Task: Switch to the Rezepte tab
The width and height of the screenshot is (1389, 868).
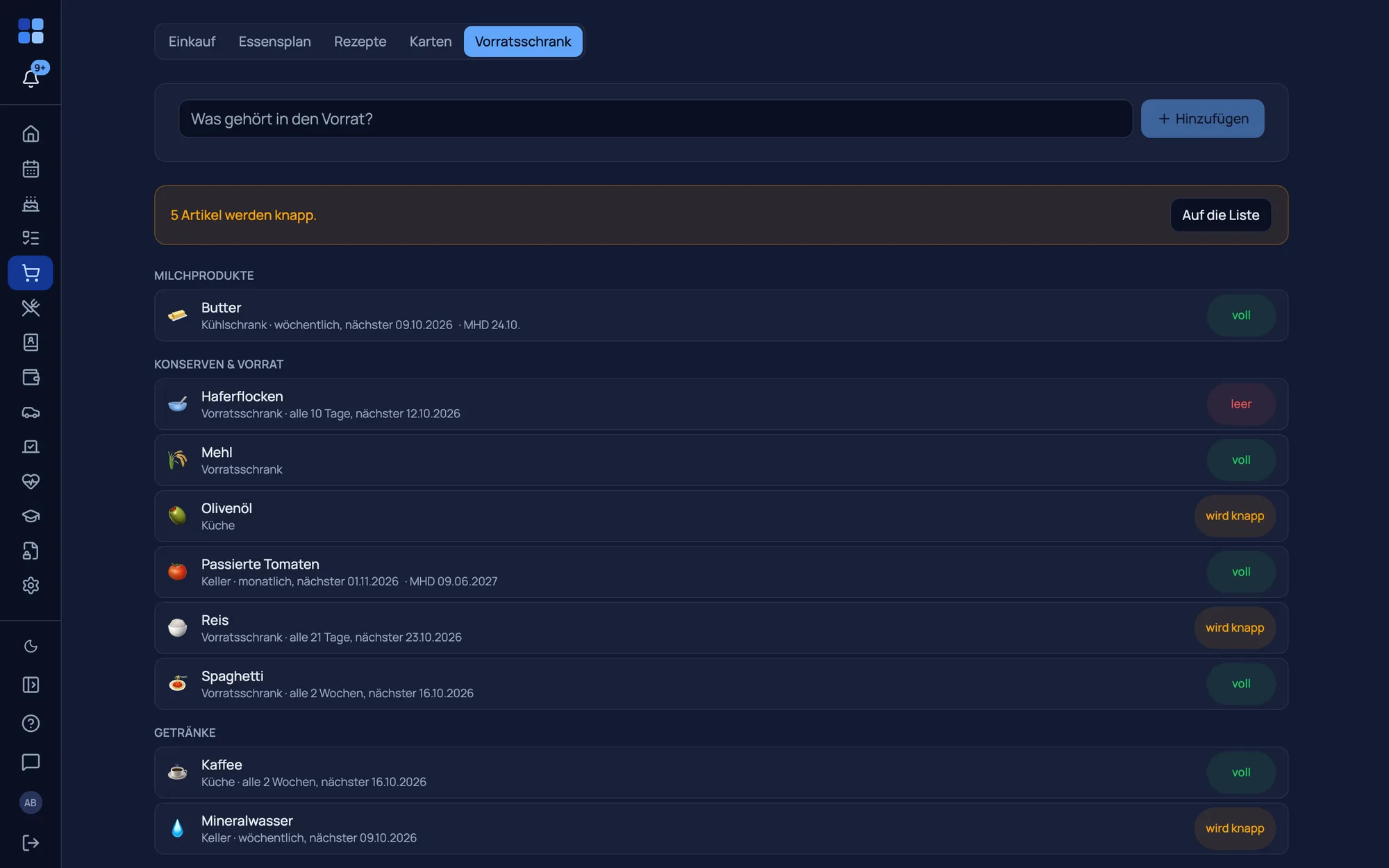Action: tap(360, 42)
